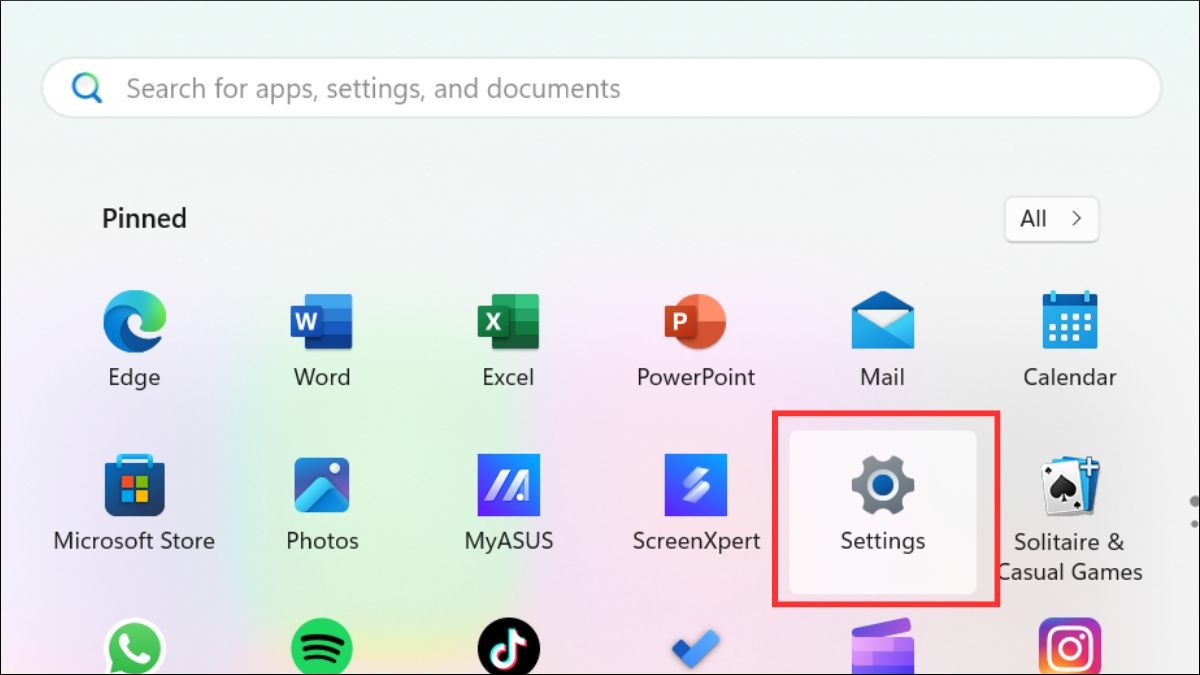
Task: Launch the Instagram app
Action: pos(1069,648)
